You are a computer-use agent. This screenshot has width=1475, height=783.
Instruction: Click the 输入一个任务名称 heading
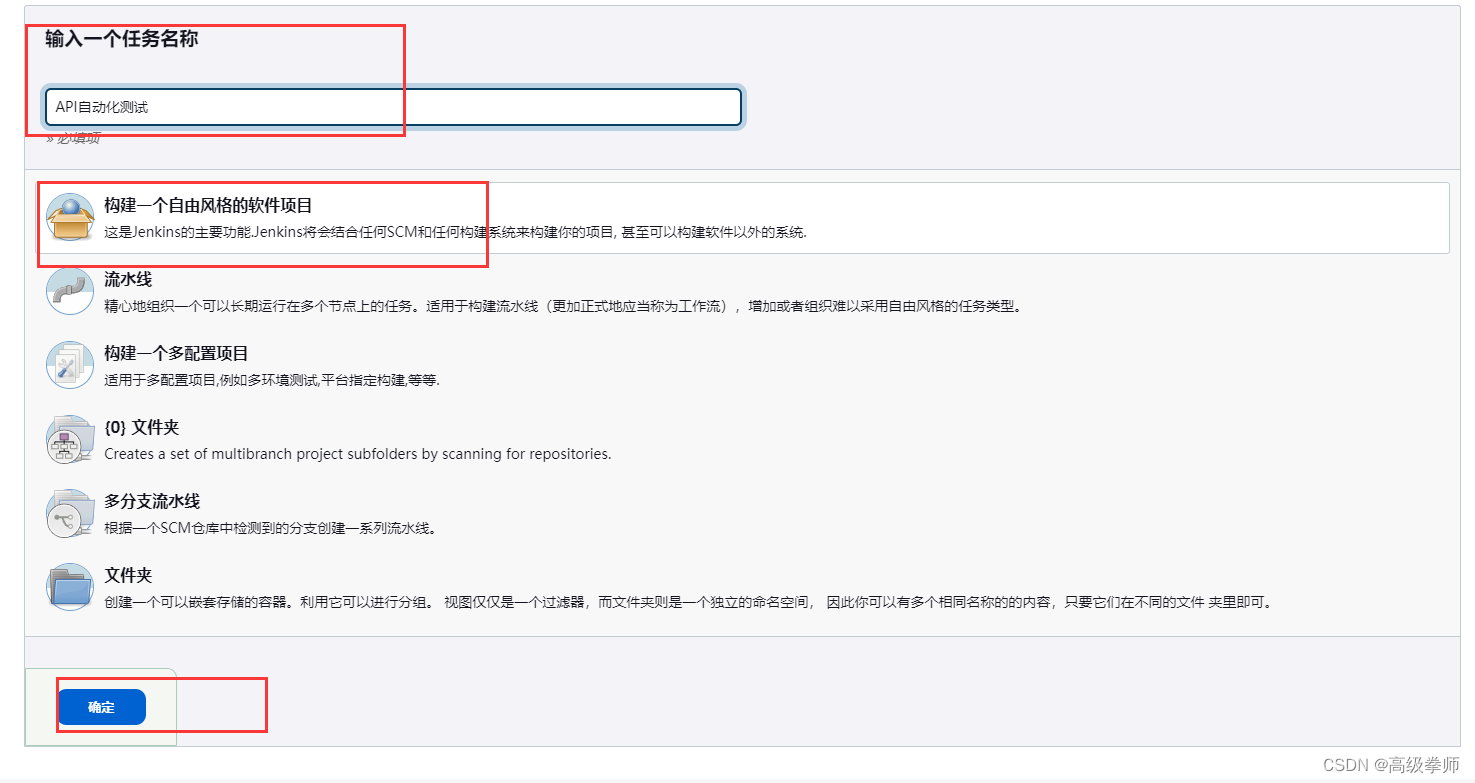[121, 40]
